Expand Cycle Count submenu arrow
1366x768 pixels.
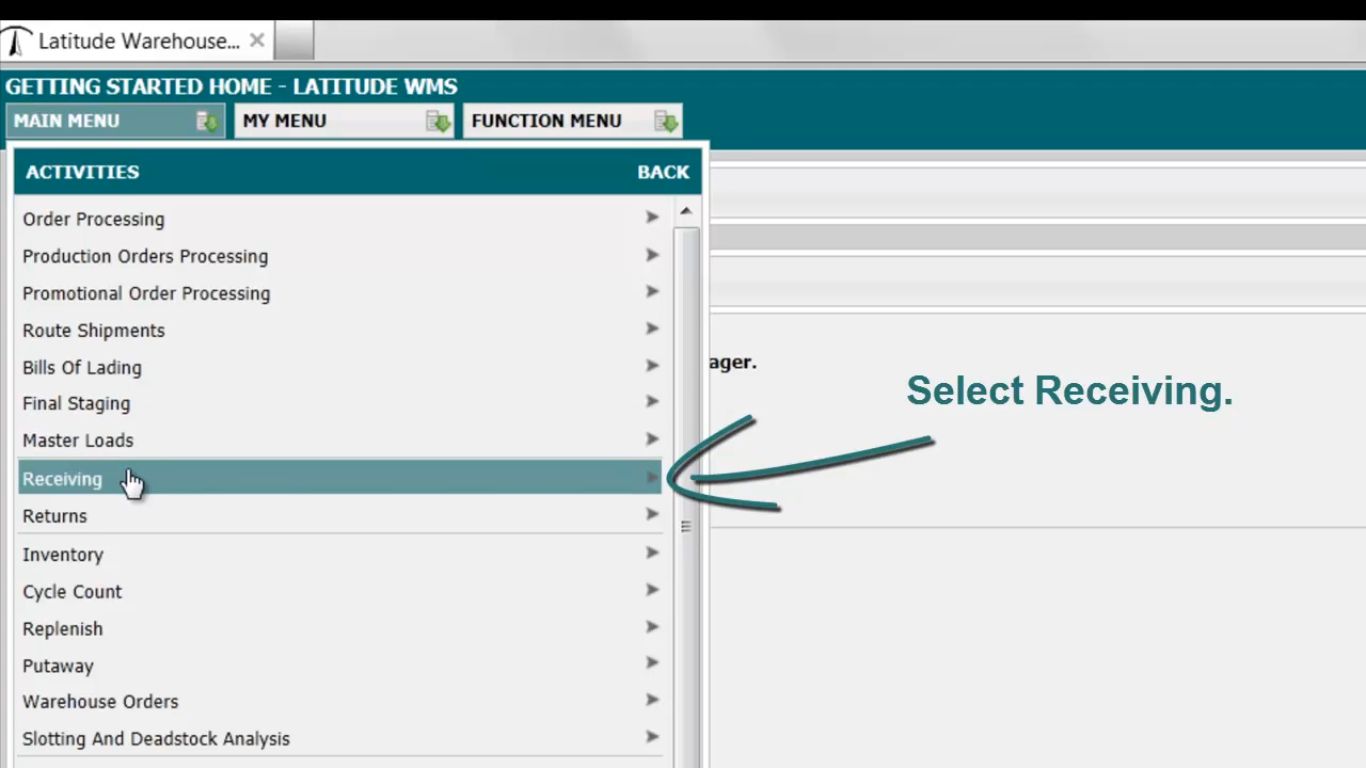point(652,589)
